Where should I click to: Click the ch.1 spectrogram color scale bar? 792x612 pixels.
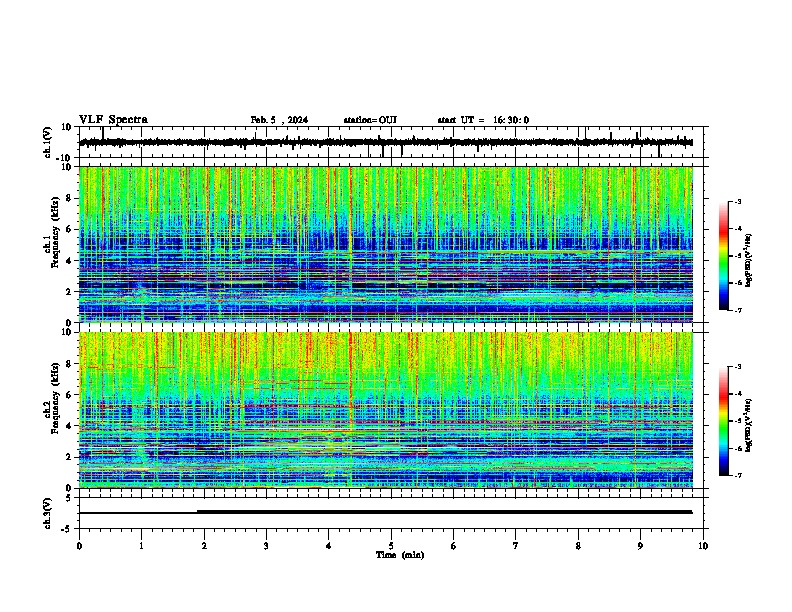pos(723,256)
